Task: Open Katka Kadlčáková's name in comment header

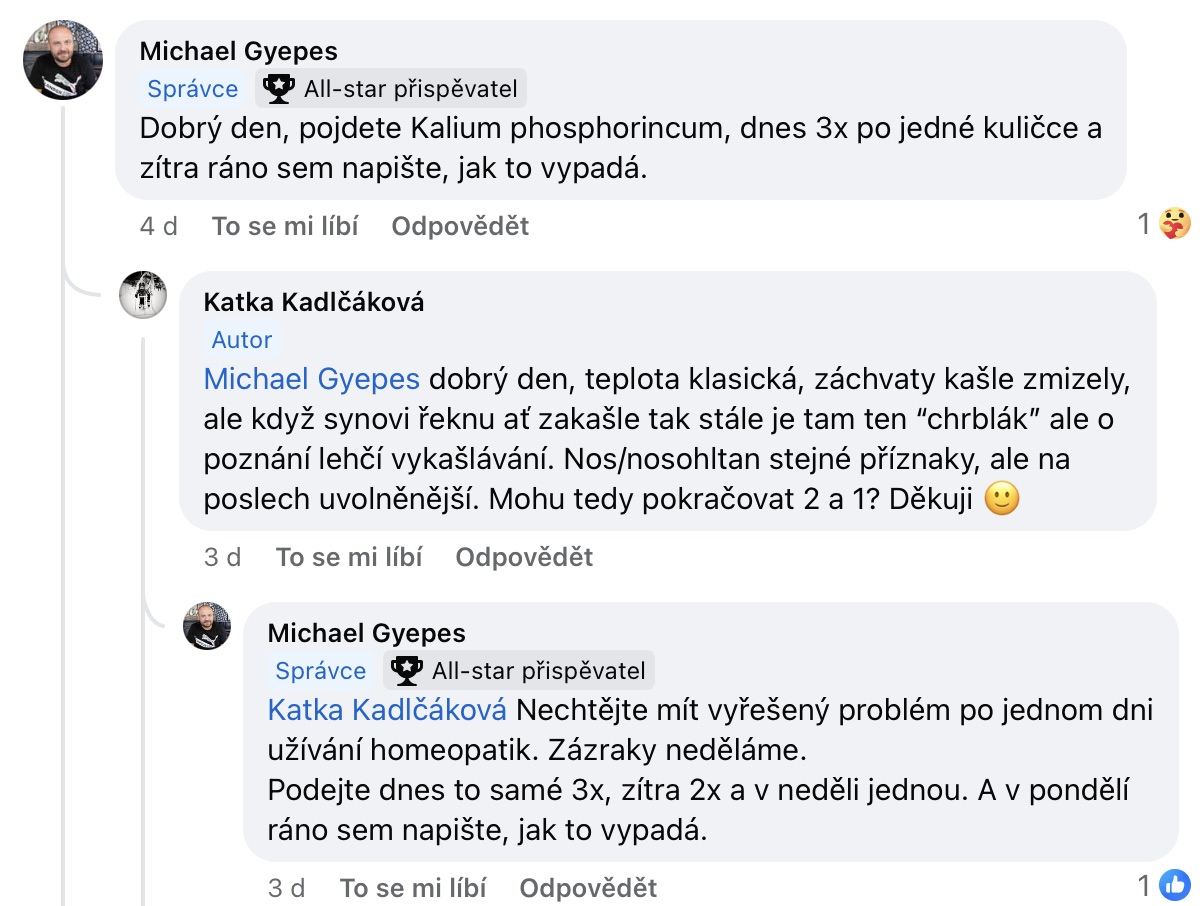Action: pyautogui.click(x=313, y=303)
